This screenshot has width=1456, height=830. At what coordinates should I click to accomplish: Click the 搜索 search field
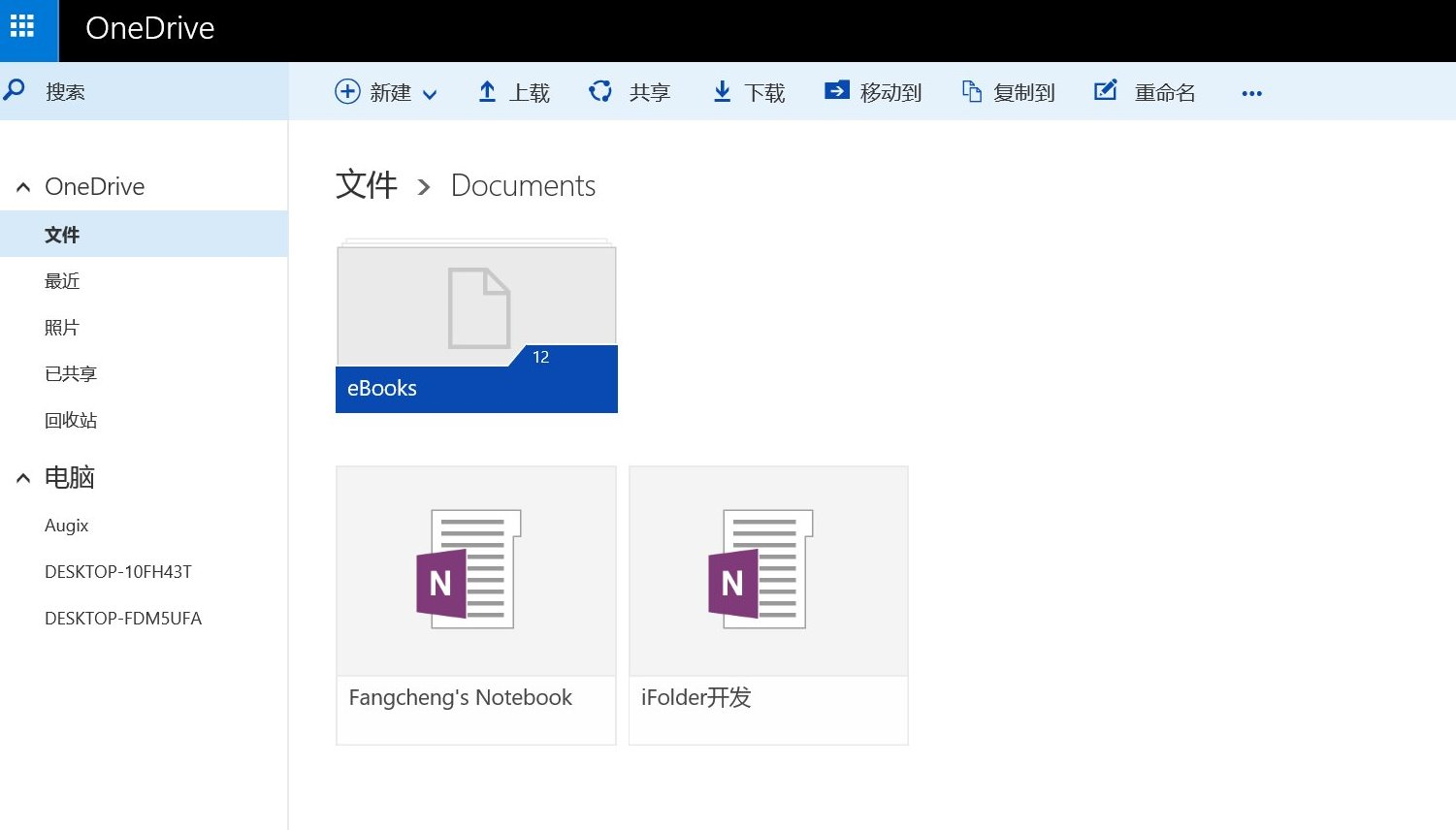coord(144,91)
